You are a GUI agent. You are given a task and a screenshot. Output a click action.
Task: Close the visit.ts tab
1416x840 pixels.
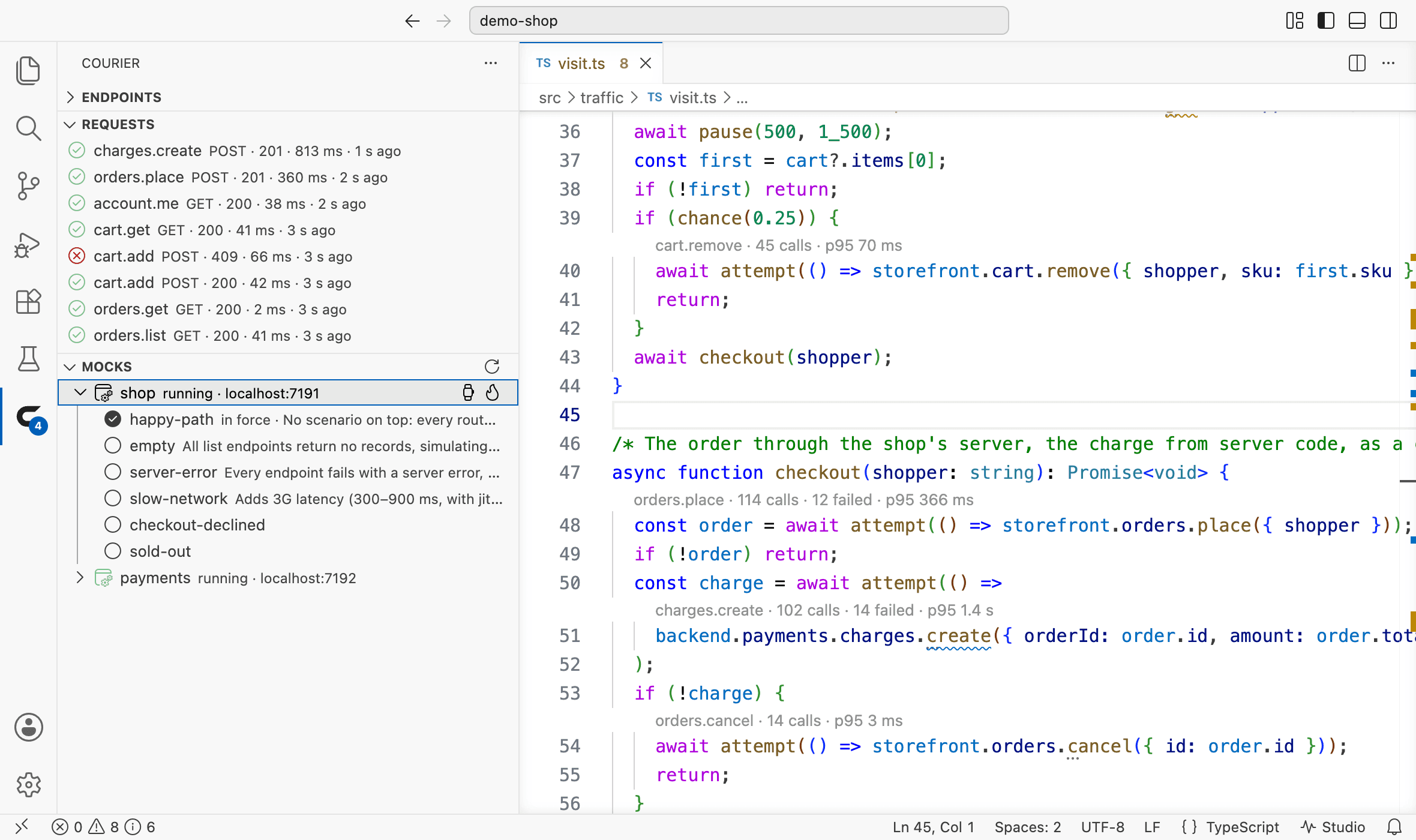(646, 63)
